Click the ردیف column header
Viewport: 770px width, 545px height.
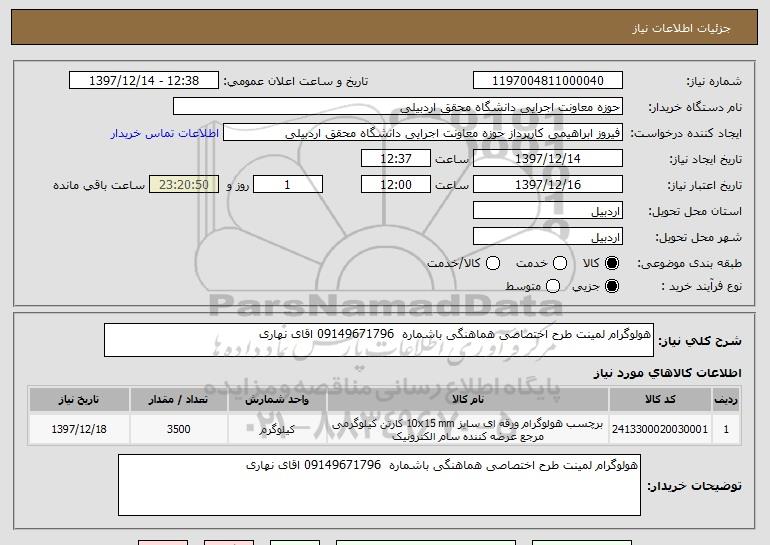click(726, 400)
